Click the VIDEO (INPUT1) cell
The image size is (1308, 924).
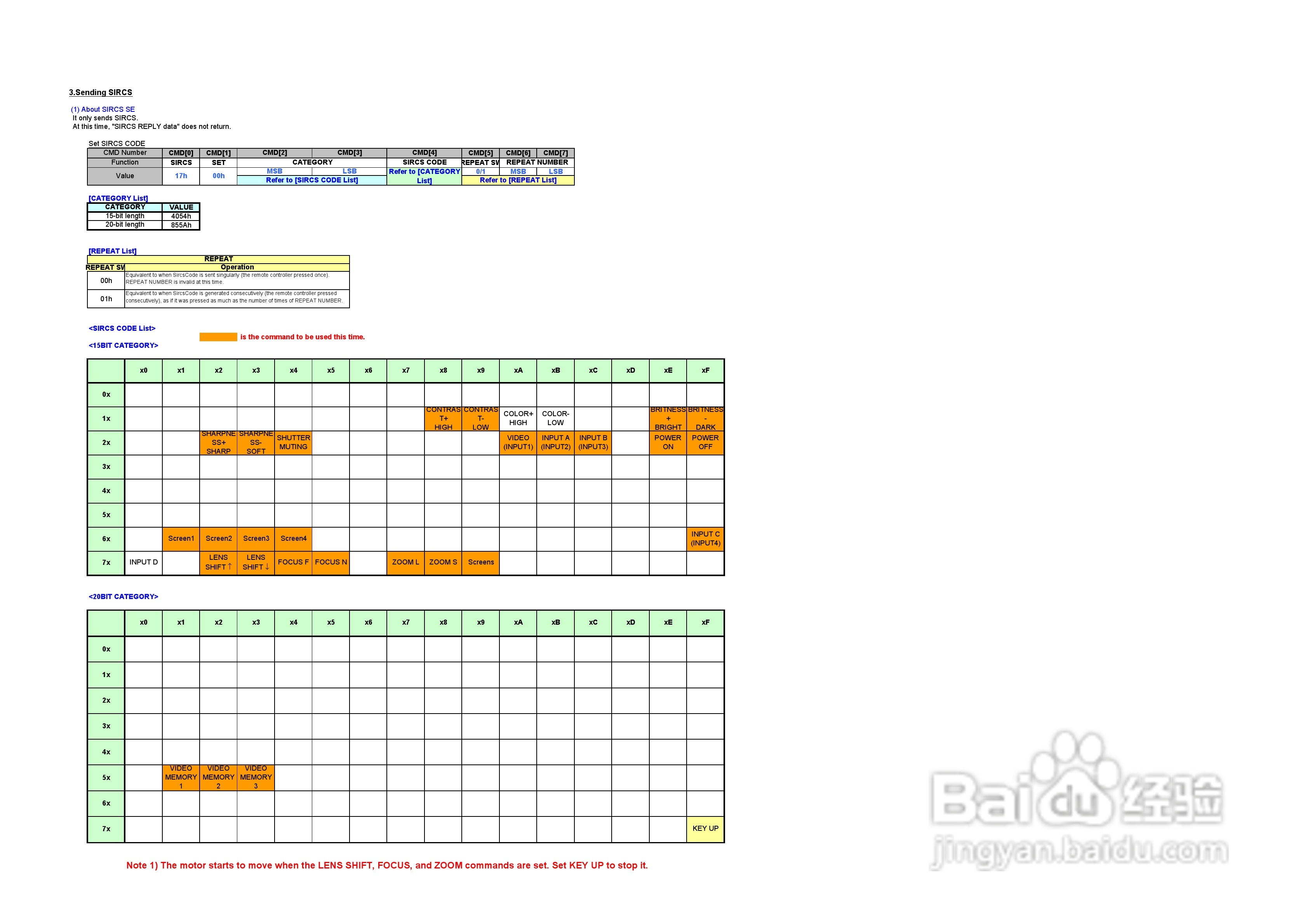point(518,443)
